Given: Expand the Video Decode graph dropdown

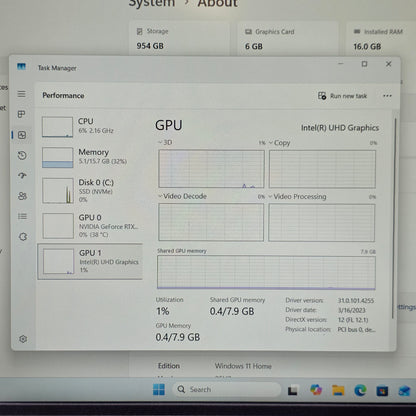Looking at the screenshot, I should pyautogui.click(x=182, y=196).
